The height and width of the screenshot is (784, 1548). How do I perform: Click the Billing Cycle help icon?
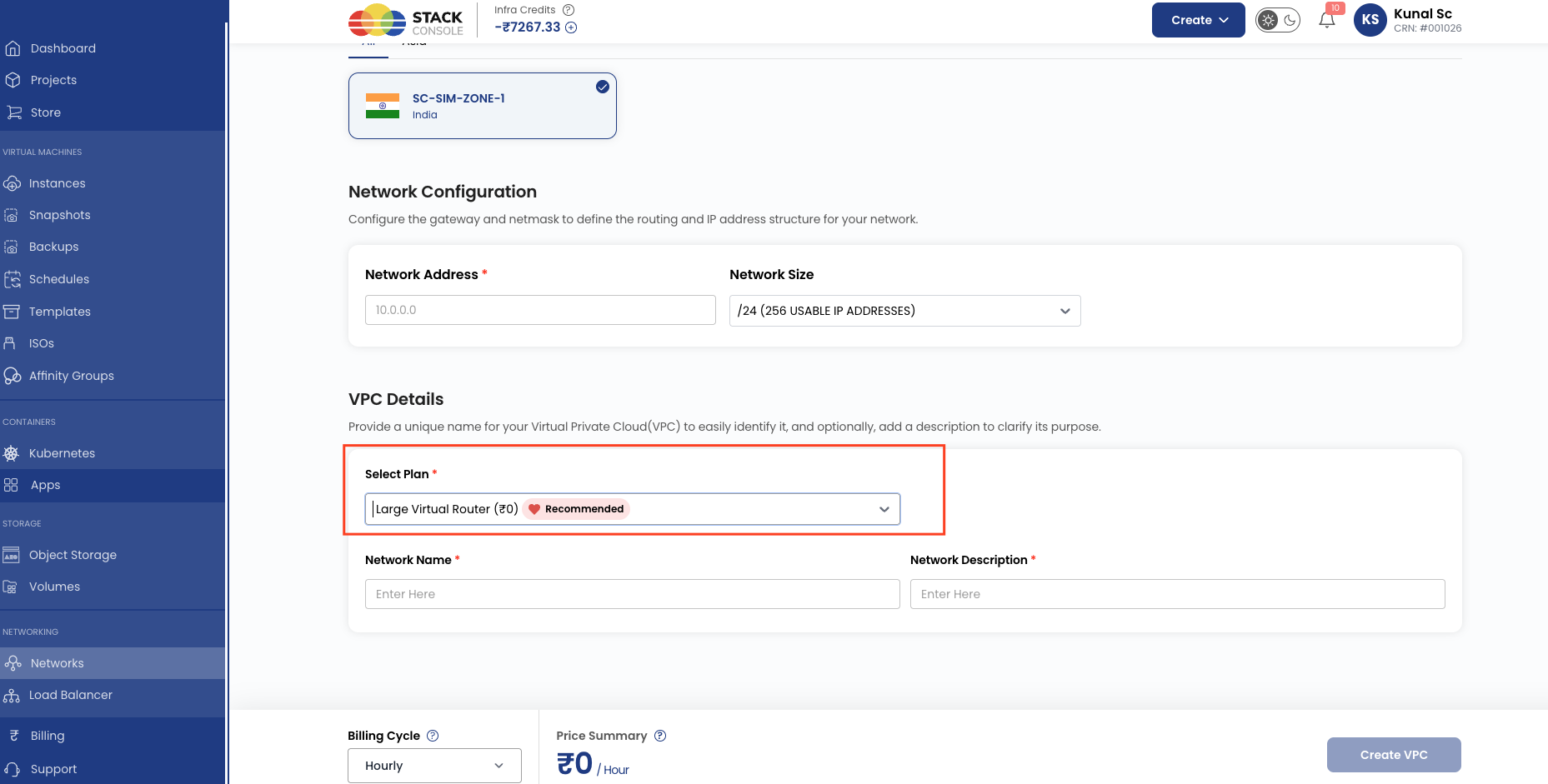pos(433,736)
